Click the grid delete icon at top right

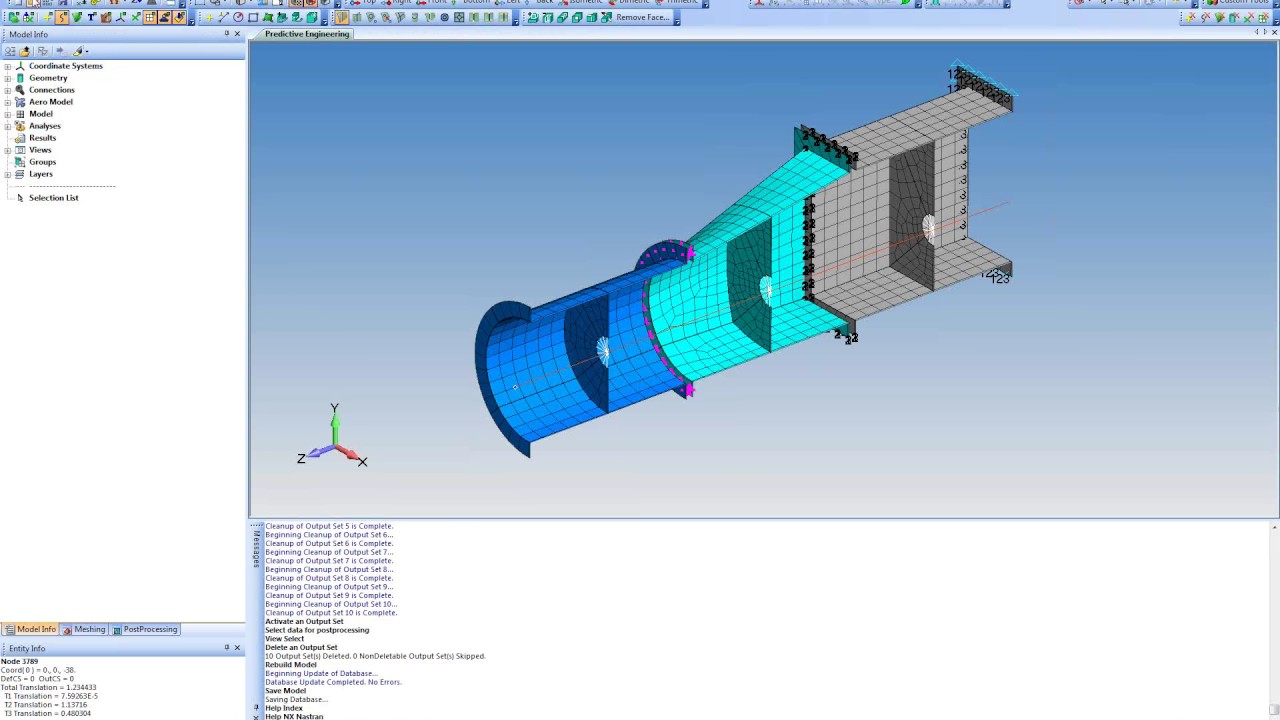click(x=1263, y=17)
